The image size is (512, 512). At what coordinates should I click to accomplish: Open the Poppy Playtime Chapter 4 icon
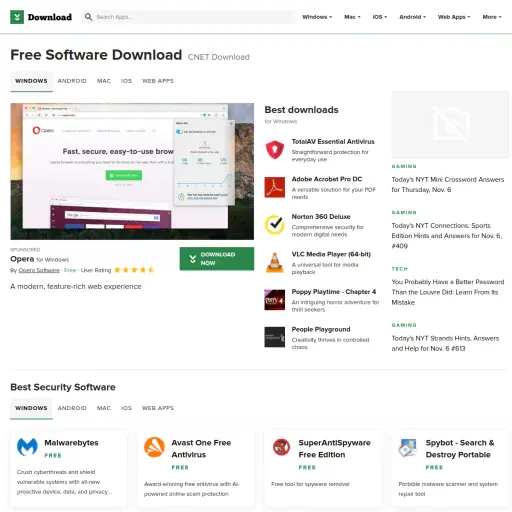coord(275,300)
